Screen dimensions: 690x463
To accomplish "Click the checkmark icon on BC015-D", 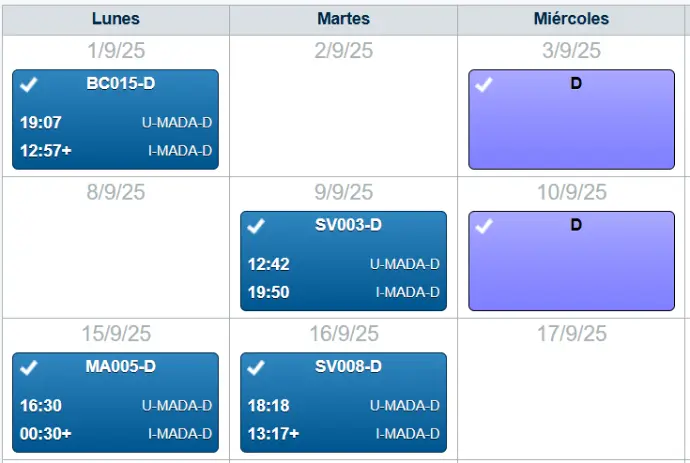I will point(29,85).
